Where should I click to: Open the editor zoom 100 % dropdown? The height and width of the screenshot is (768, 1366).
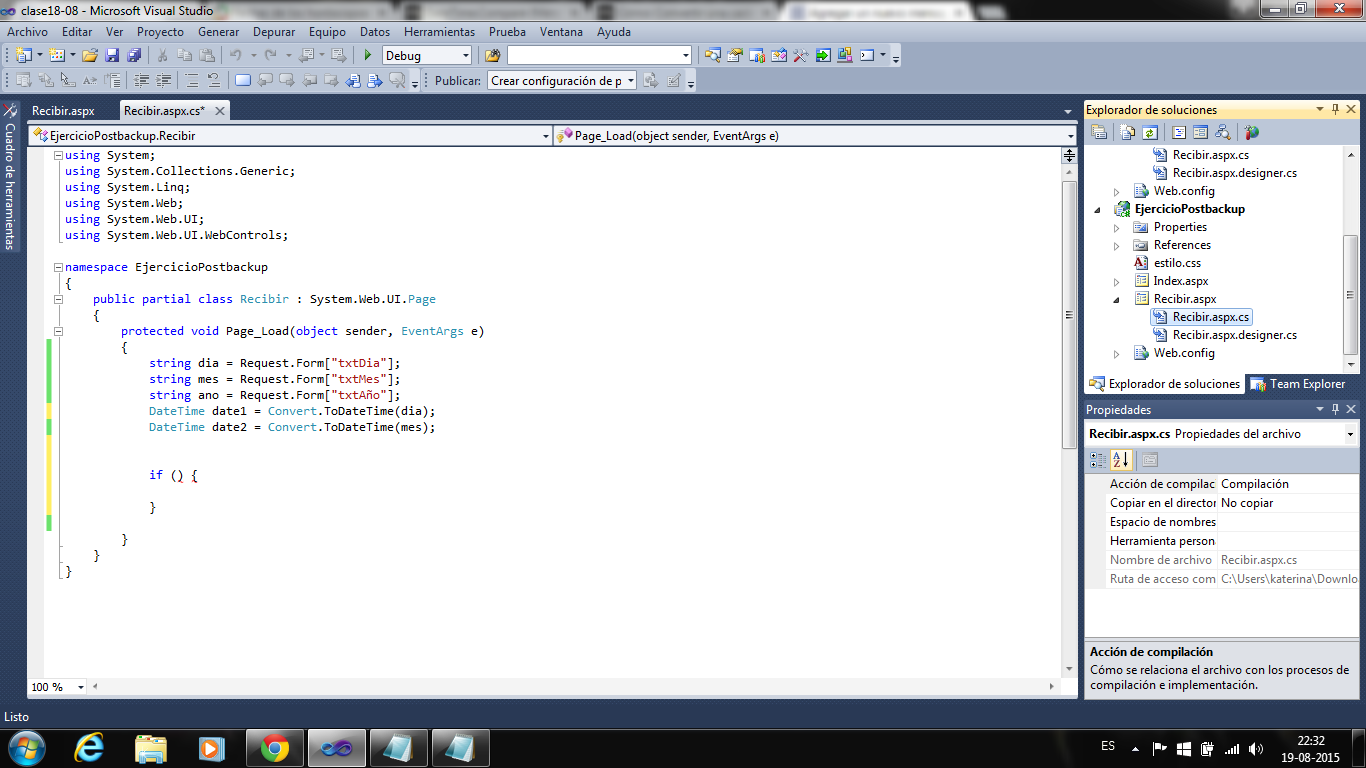[81, 687]
